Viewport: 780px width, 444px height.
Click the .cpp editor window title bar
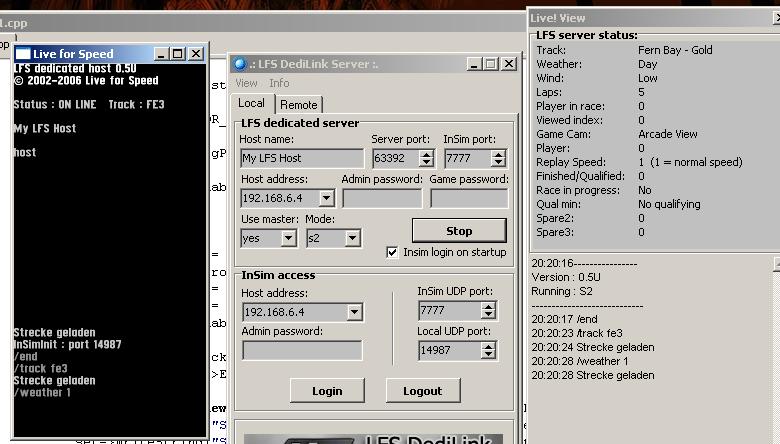coord(264,23)
